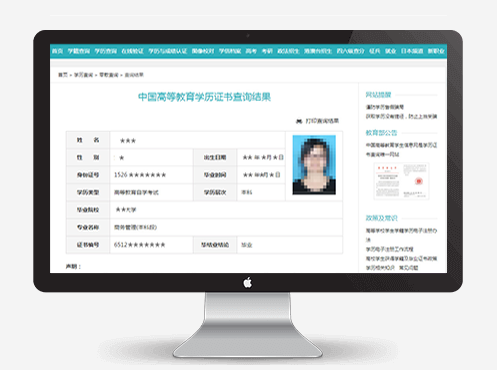Screen dimensions: 497x370
Task: Open the 征兵 navigation item
Action: [375, 51]
